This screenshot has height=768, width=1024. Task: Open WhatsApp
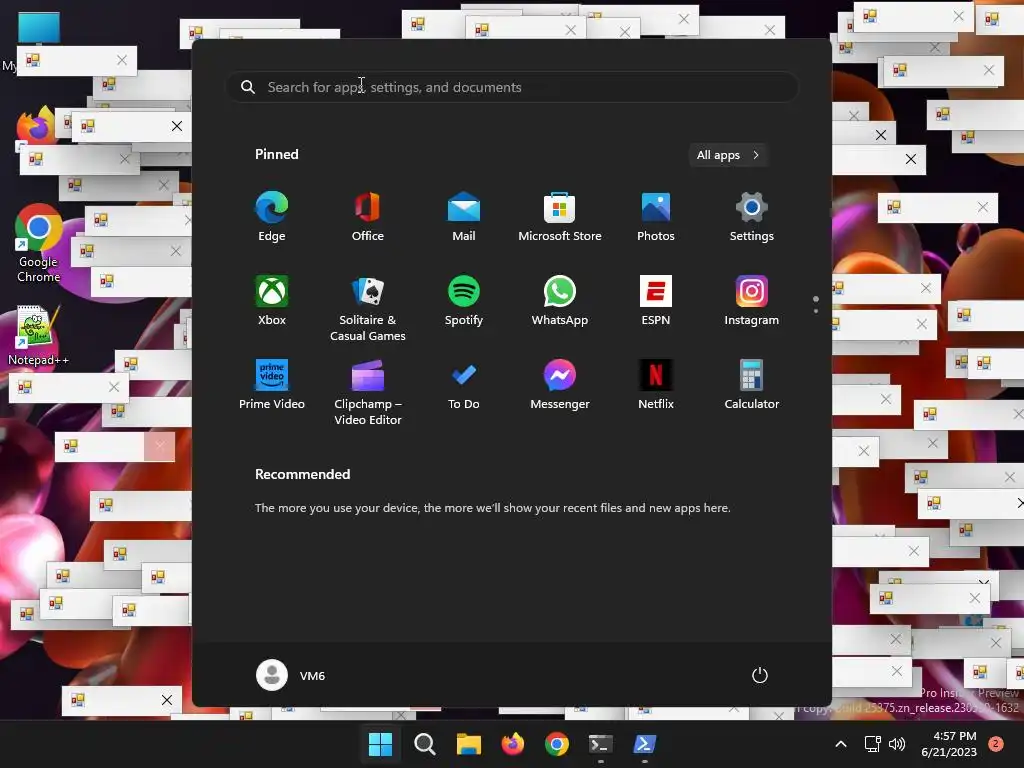(560, 300)
